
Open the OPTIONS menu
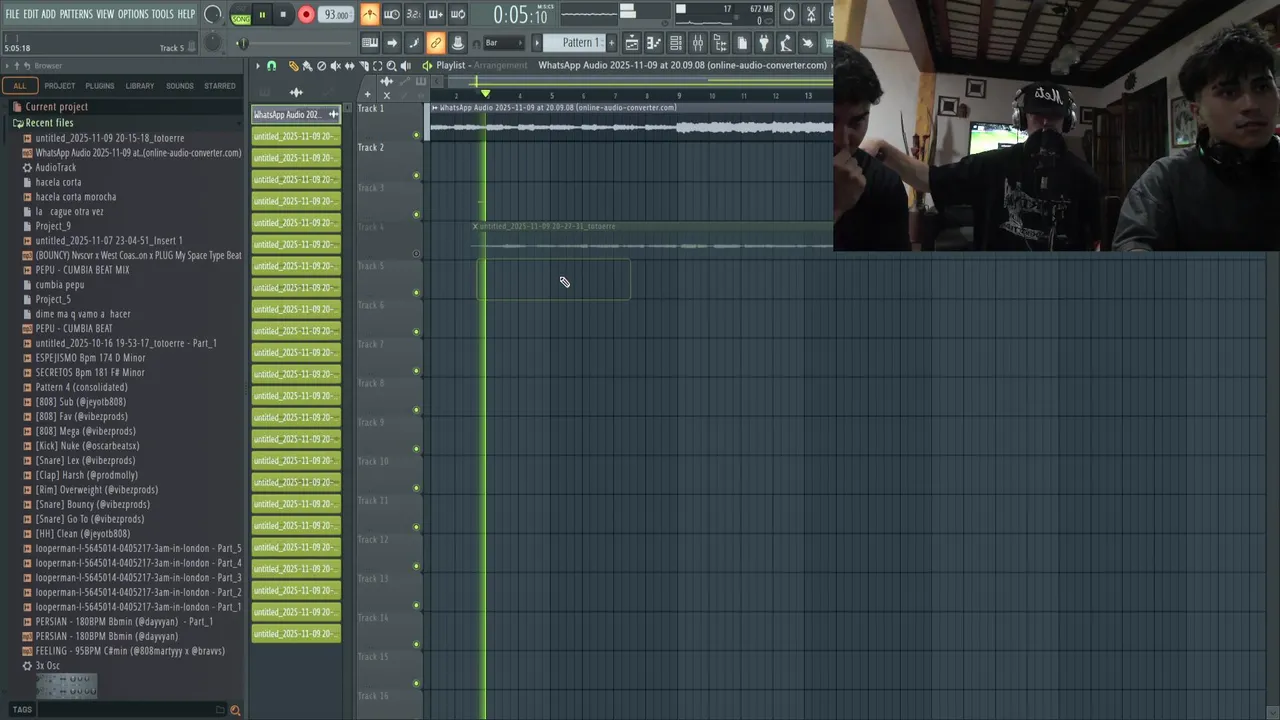(x=133, y=14)
